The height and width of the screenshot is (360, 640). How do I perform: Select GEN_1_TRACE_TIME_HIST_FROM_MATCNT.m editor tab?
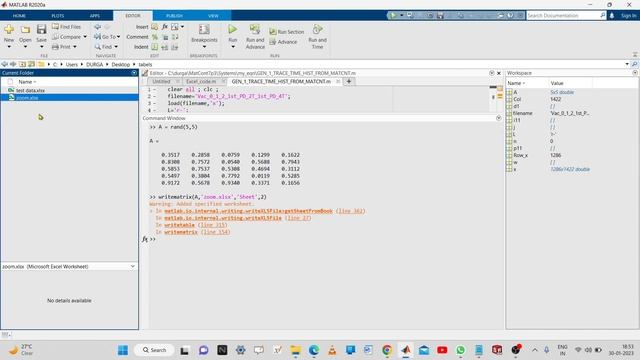284,82
